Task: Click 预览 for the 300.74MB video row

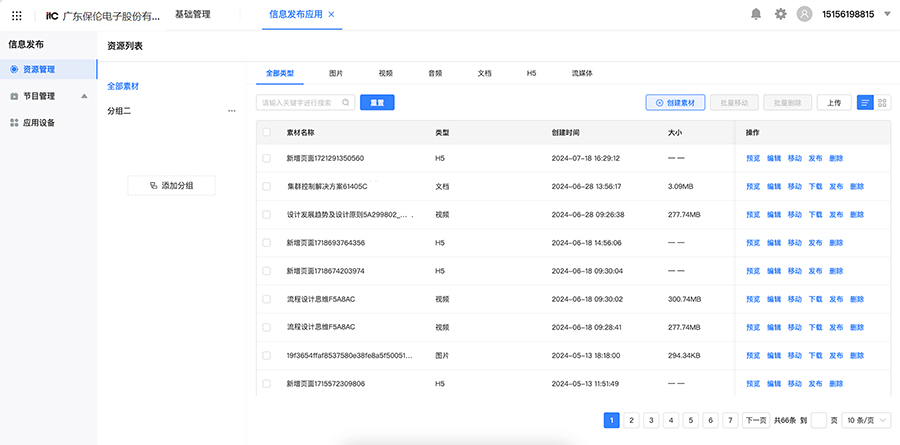Action: click(753, 299)
